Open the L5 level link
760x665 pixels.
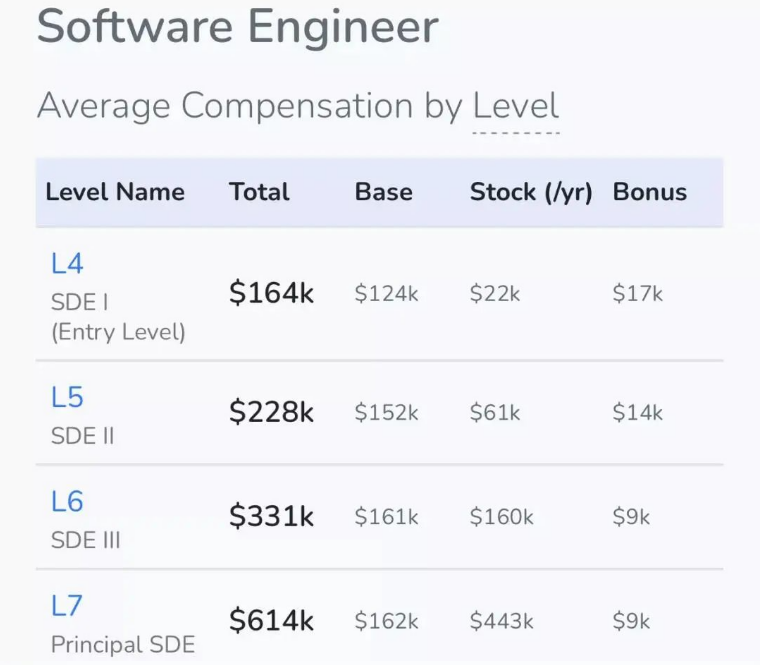(x=67, y=397)
